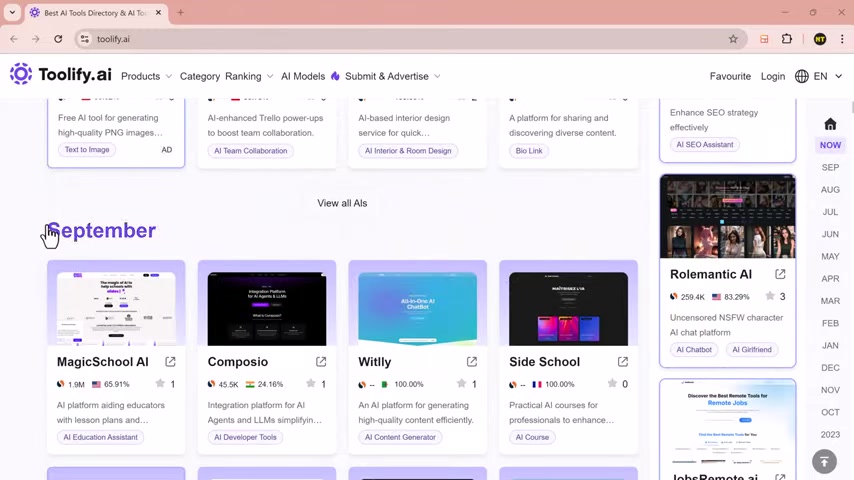Favourite Composio with star icon
This screenshot has width=854, height=480.
click(311, 384)
